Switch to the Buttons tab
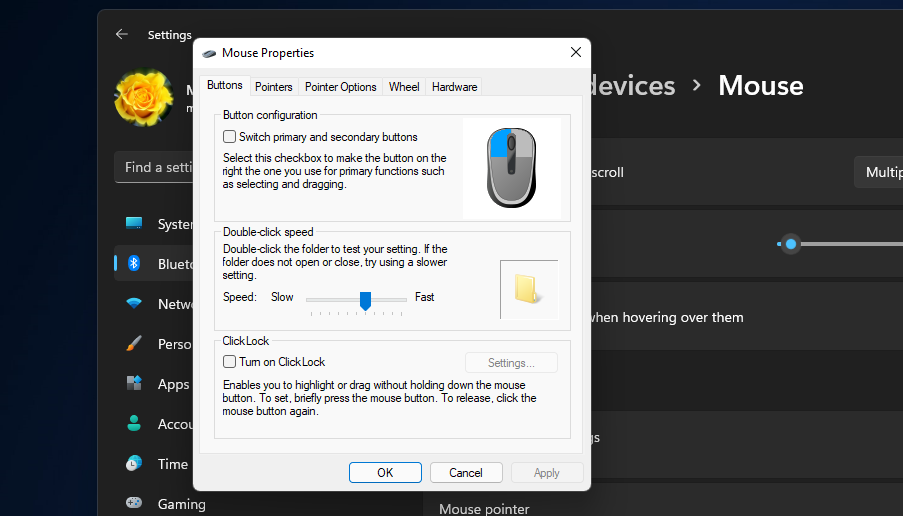Screen dimensions: 903x516 pyautogui.click(x=225, y=85)
